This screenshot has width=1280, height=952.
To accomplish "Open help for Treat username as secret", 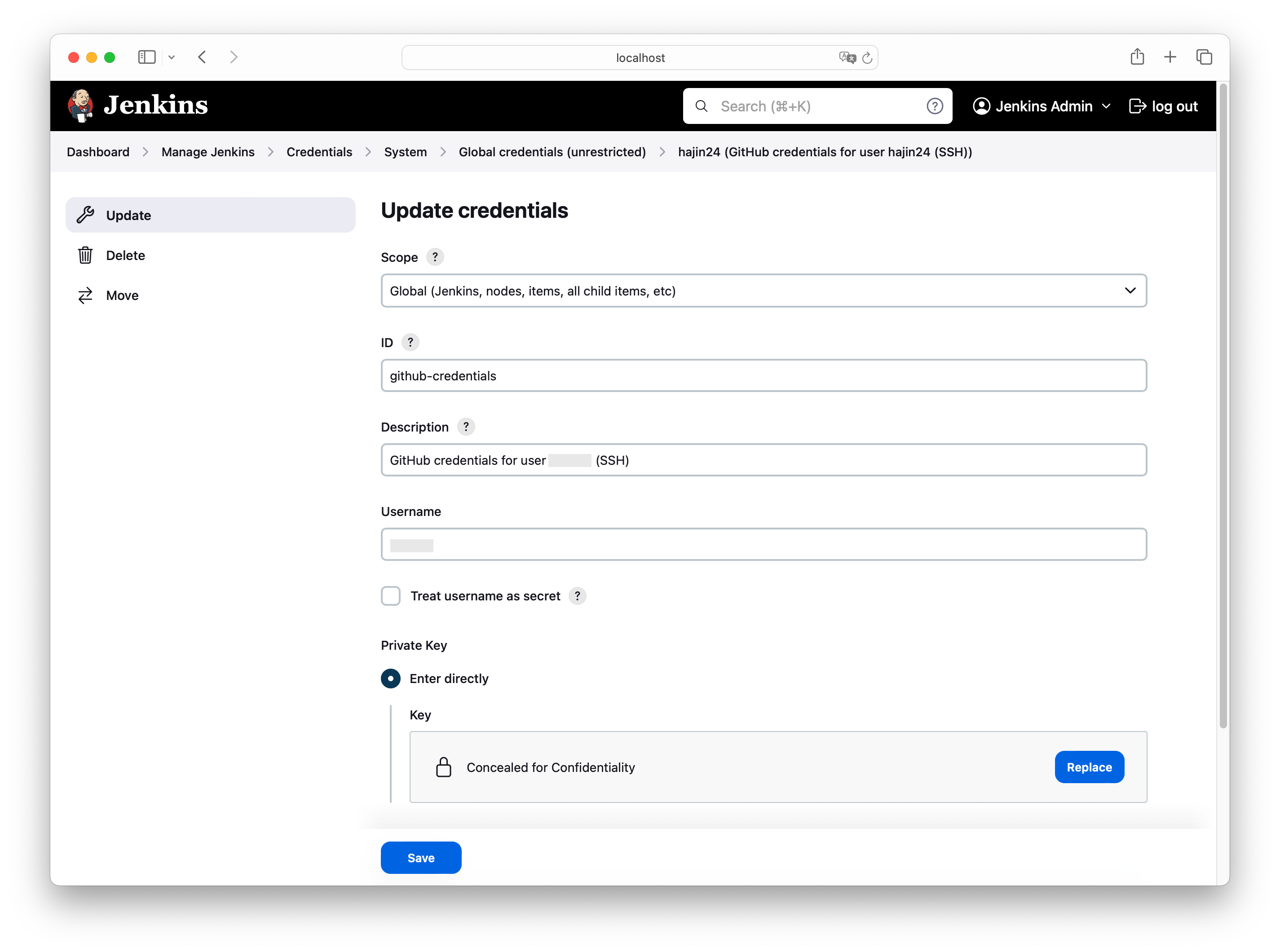I will (577, 596).
